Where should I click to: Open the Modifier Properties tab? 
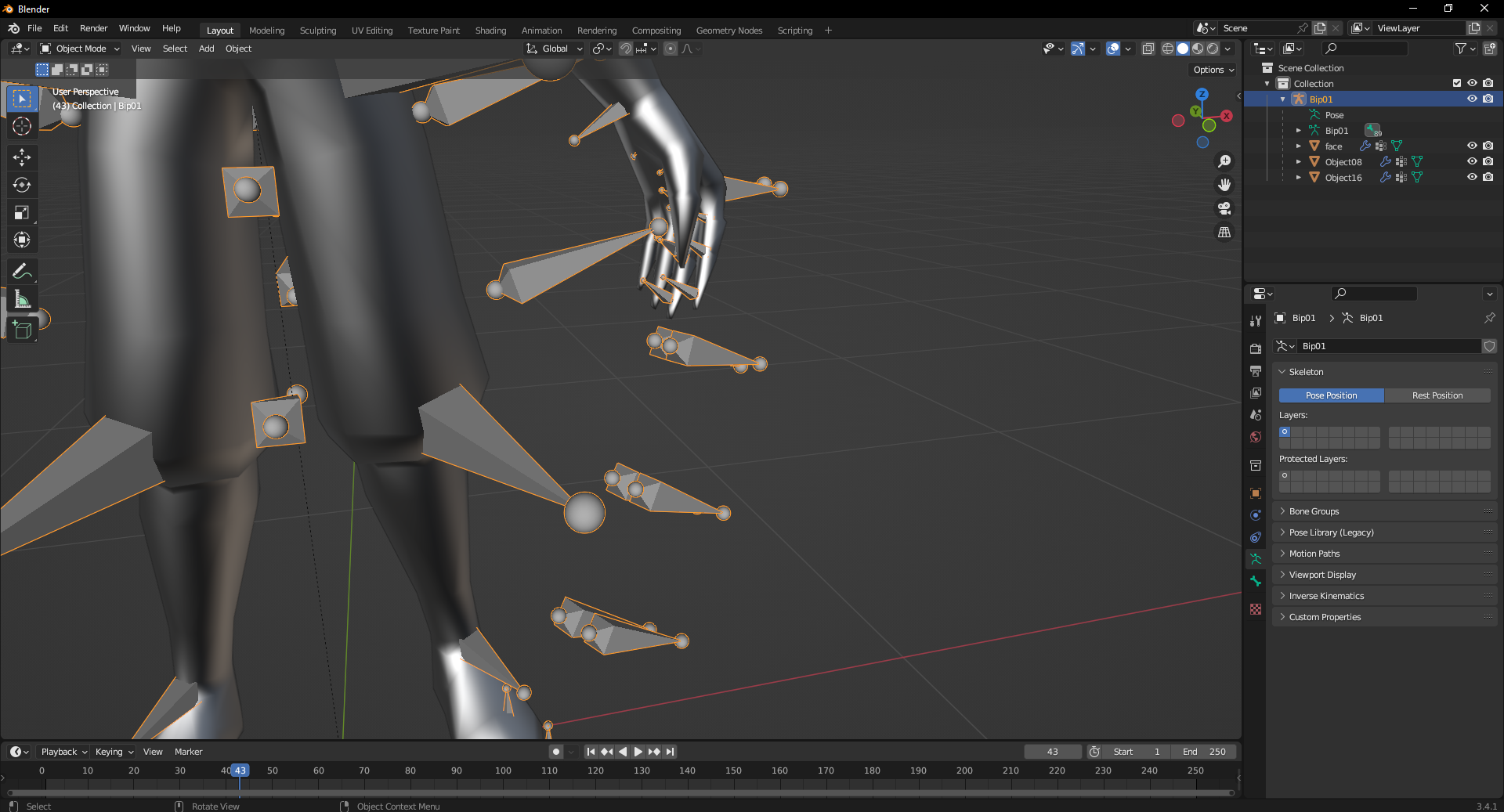1256,537
